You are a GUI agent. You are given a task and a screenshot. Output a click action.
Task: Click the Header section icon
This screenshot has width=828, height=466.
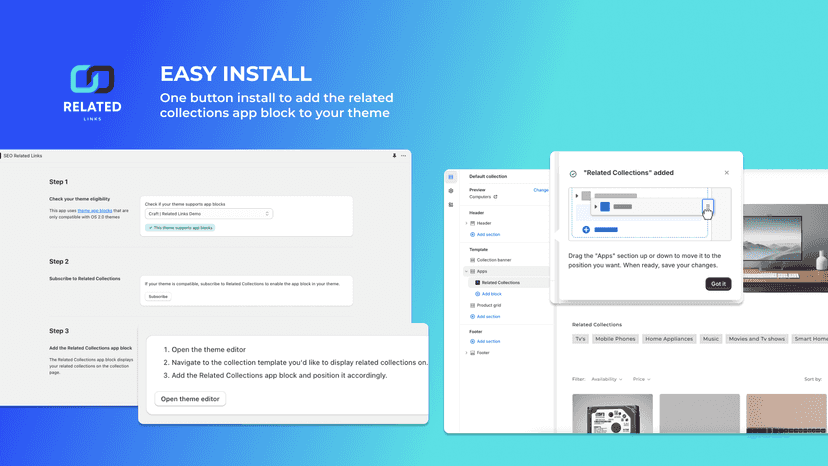pyautogui.click(x=473, y=223)
